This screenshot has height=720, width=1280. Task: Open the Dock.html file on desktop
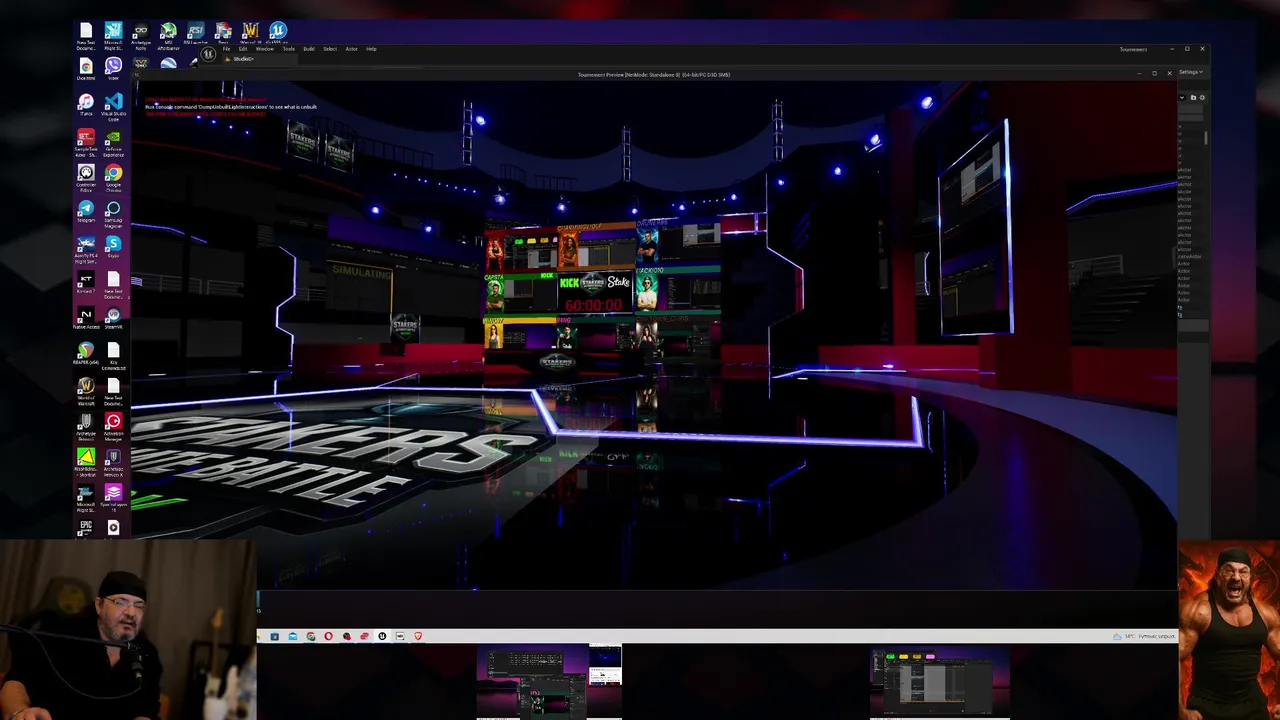pos(86,70)
